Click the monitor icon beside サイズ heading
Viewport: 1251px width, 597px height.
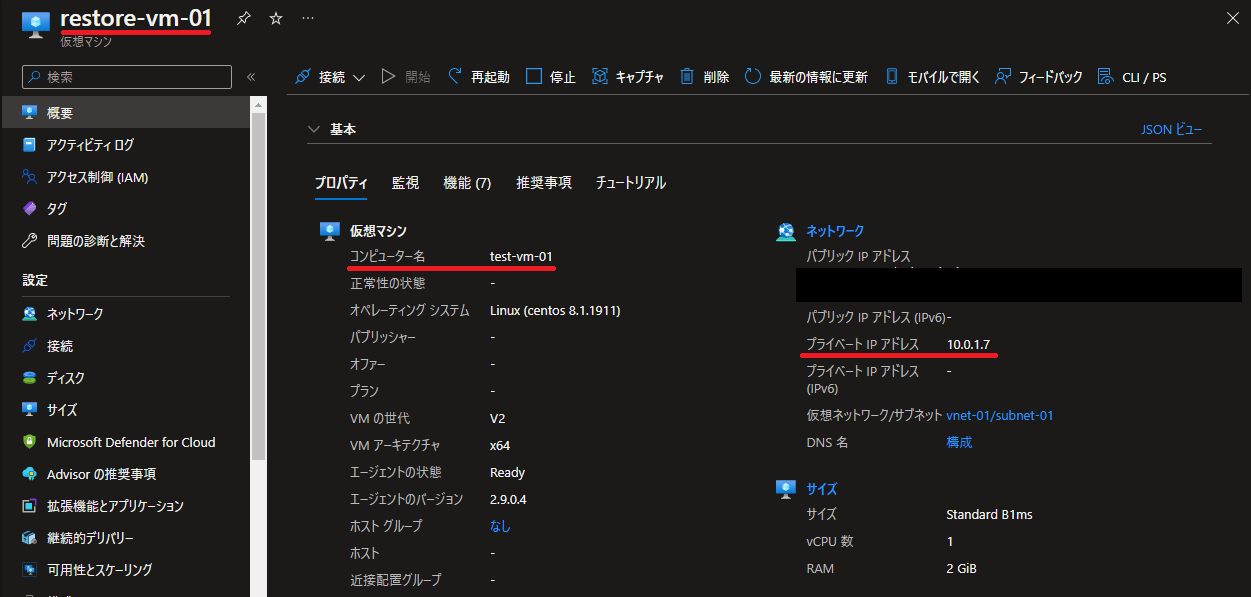click(x=786, y=489)
